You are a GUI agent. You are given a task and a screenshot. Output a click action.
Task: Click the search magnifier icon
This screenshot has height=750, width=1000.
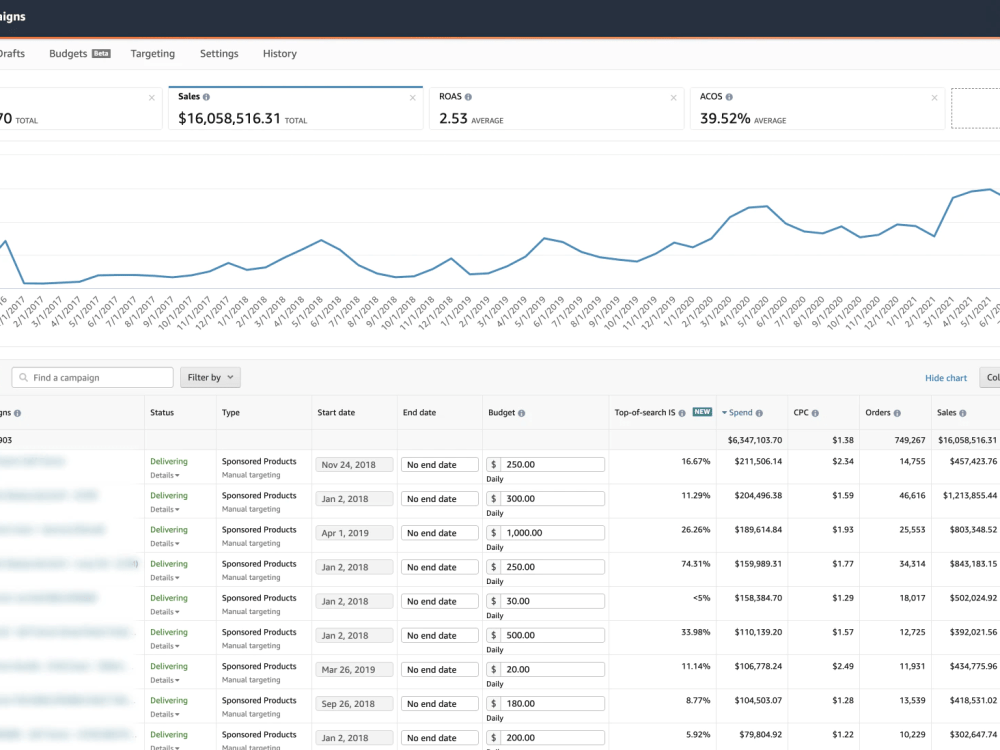pos(24,378)
